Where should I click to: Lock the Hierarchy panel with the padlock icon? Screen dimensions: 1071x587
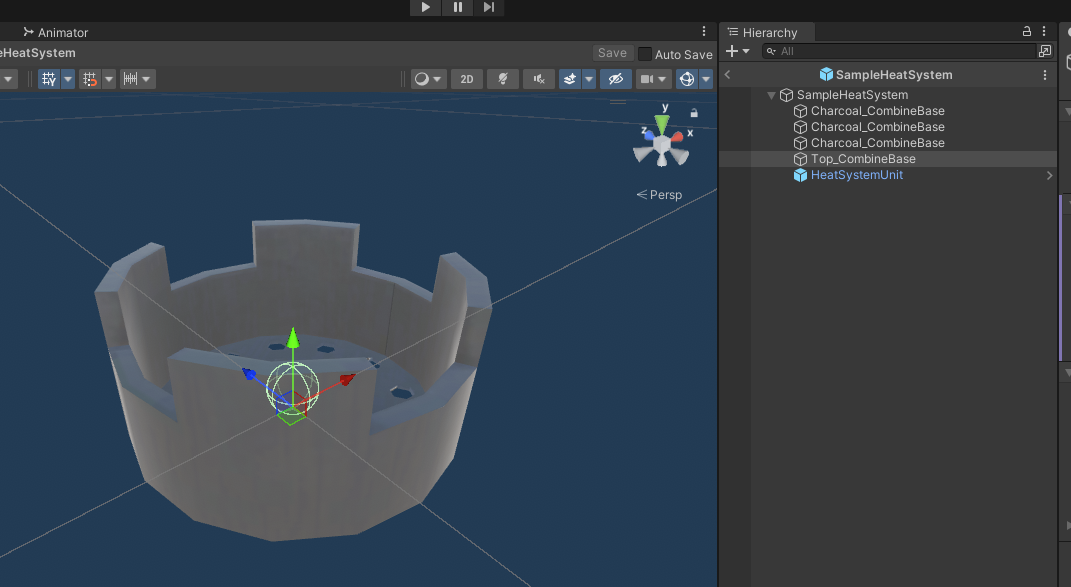[1027, 31]
